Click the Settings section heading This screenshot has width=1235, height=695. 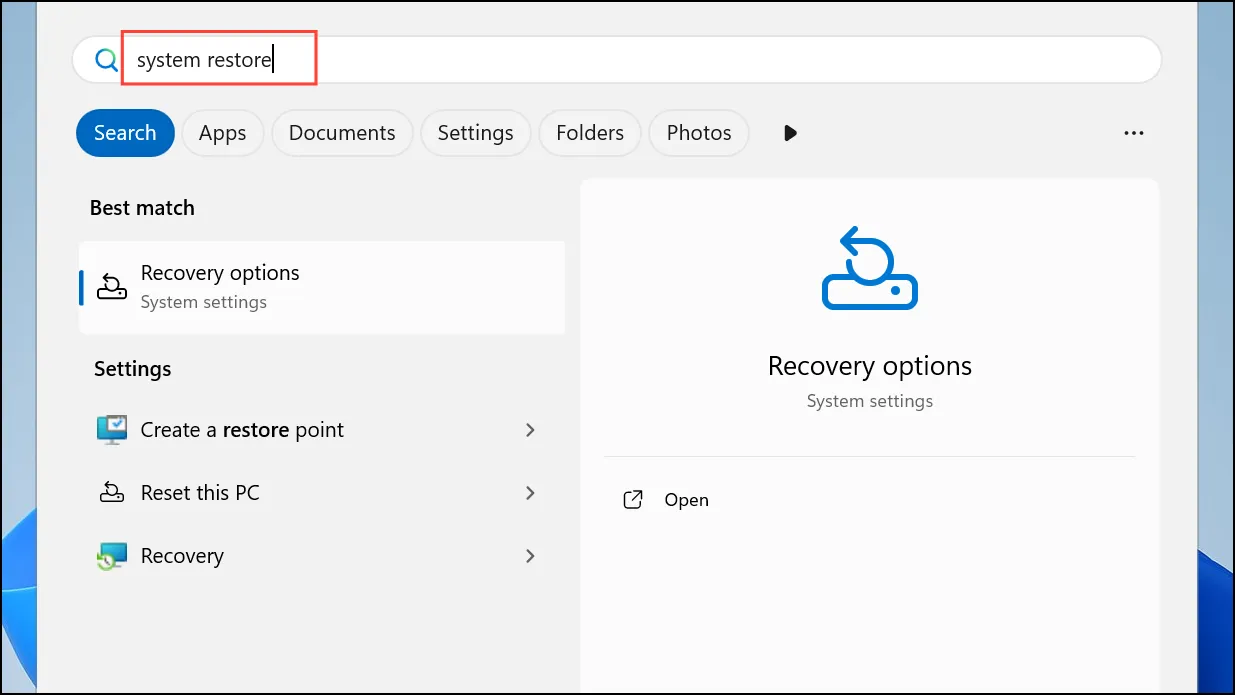pyautogui.click(x=132, y=369)
